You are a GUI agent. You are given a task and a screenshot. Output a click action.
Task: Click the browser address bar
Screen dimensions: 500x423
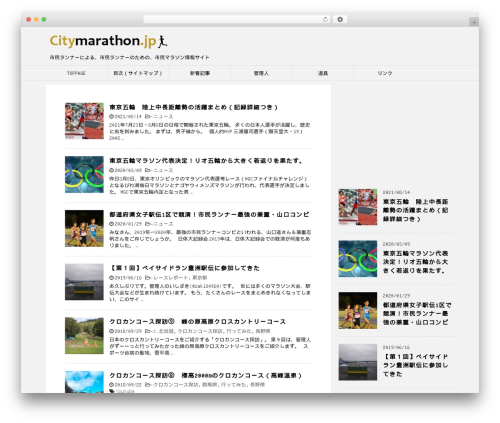click(x=236, y=19)
